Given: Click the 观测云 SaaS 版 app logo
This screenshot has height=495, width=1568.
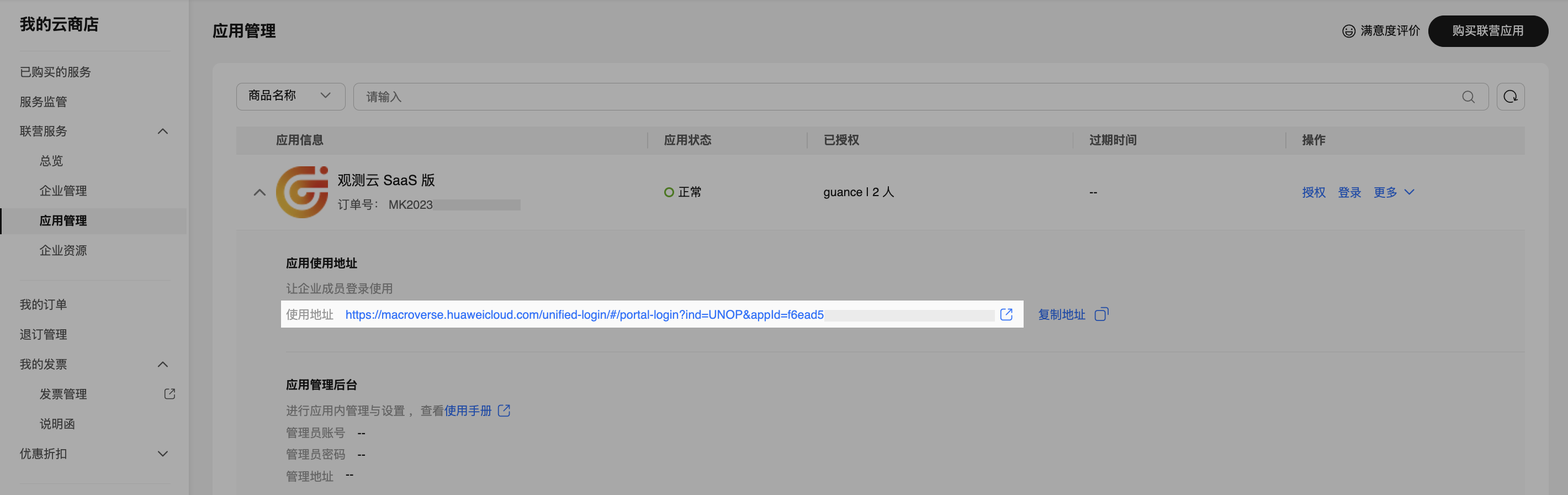Looking at the screenshot, I should click(302, 192).
